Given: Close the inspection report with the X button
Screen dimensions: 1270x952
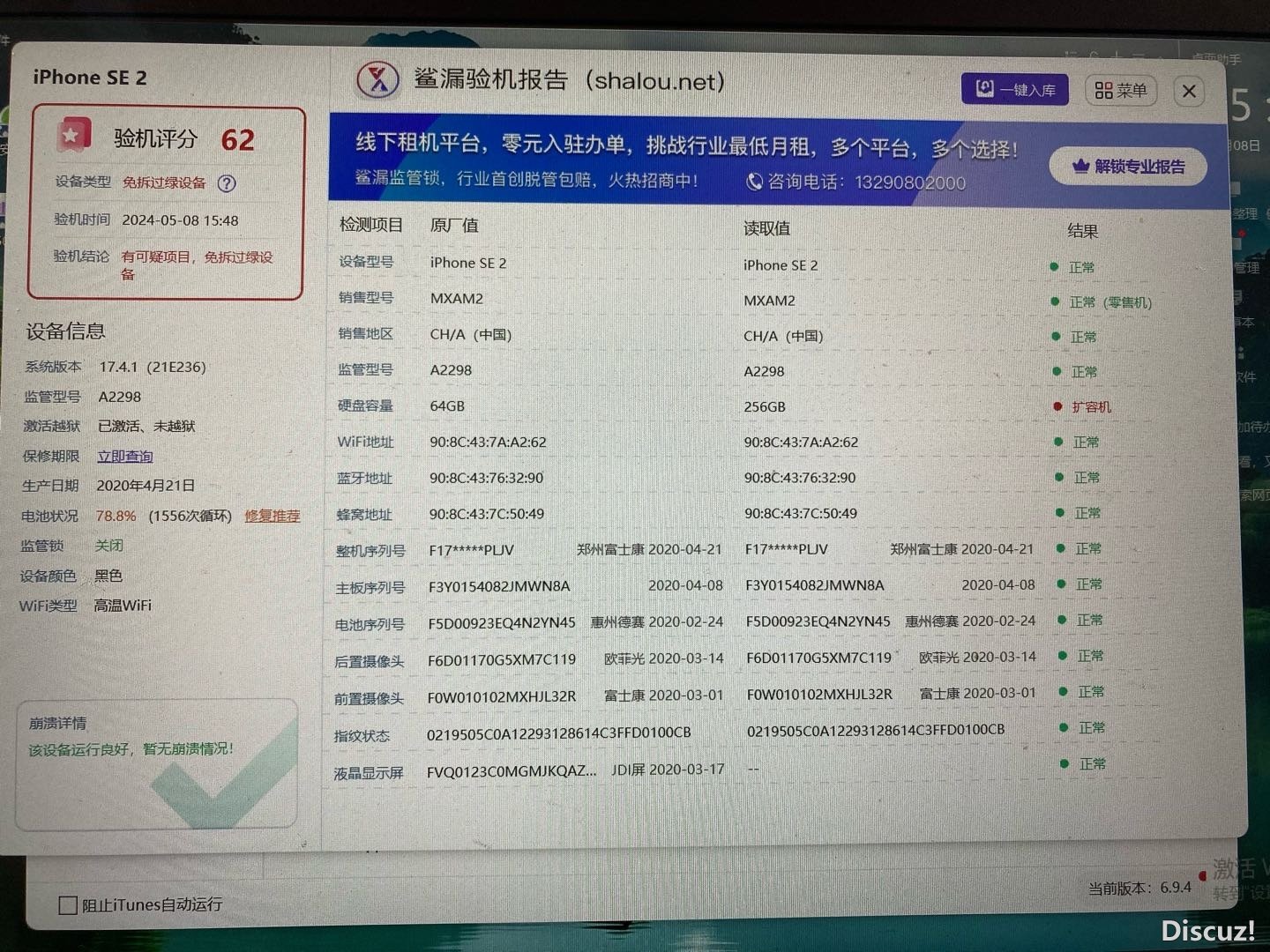Looking at the screenshot, I should [1189, 91].
